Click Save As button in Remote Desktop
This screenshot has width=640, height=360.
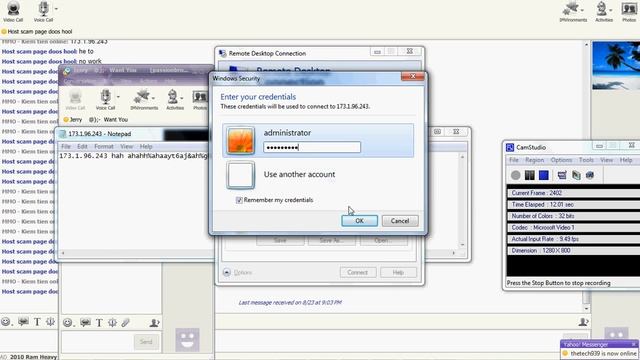[x=332, y=240]
